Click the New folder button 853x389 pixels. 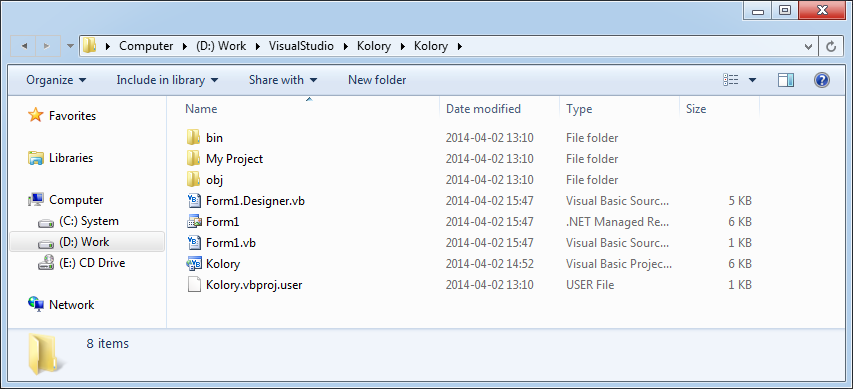point(377,80)
